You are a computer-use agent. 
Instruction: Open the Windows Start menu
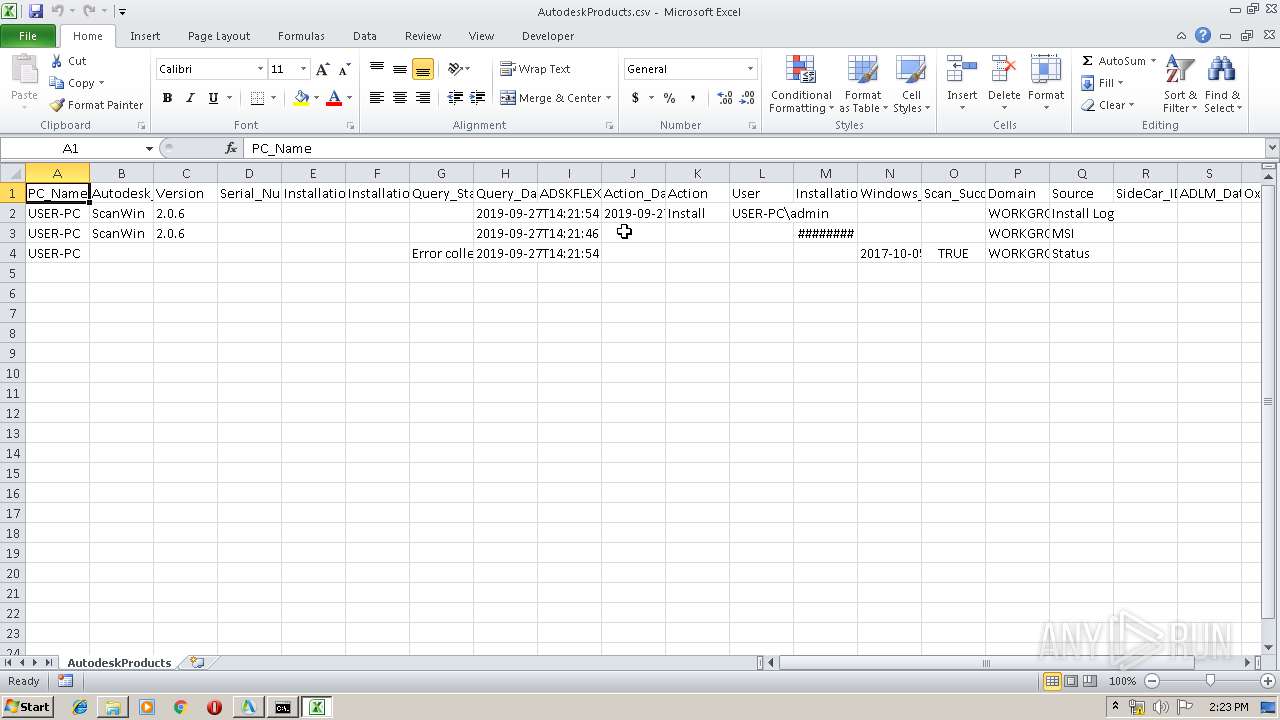point(28,706)
